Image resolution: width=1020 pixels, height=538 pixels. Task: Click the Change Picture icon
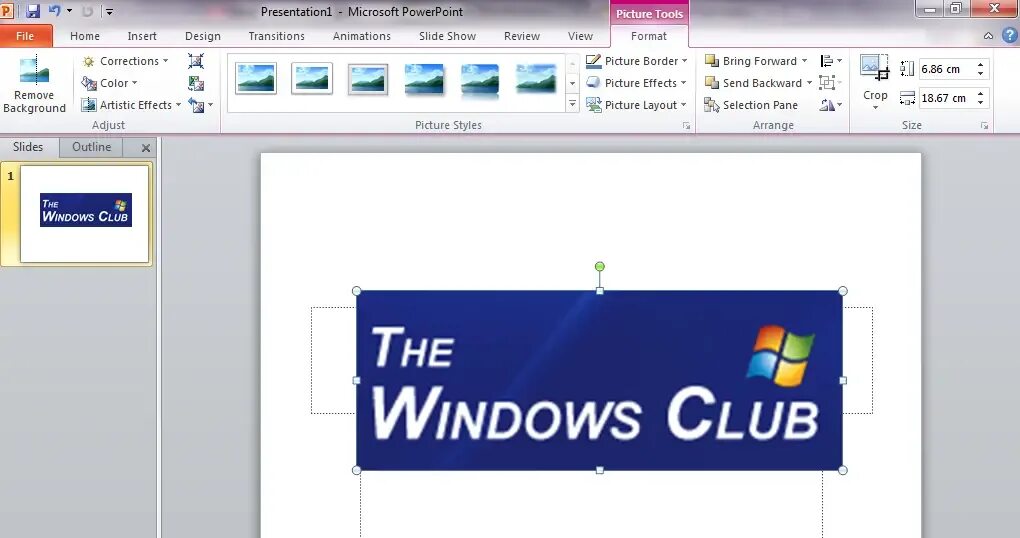point(196,83)
